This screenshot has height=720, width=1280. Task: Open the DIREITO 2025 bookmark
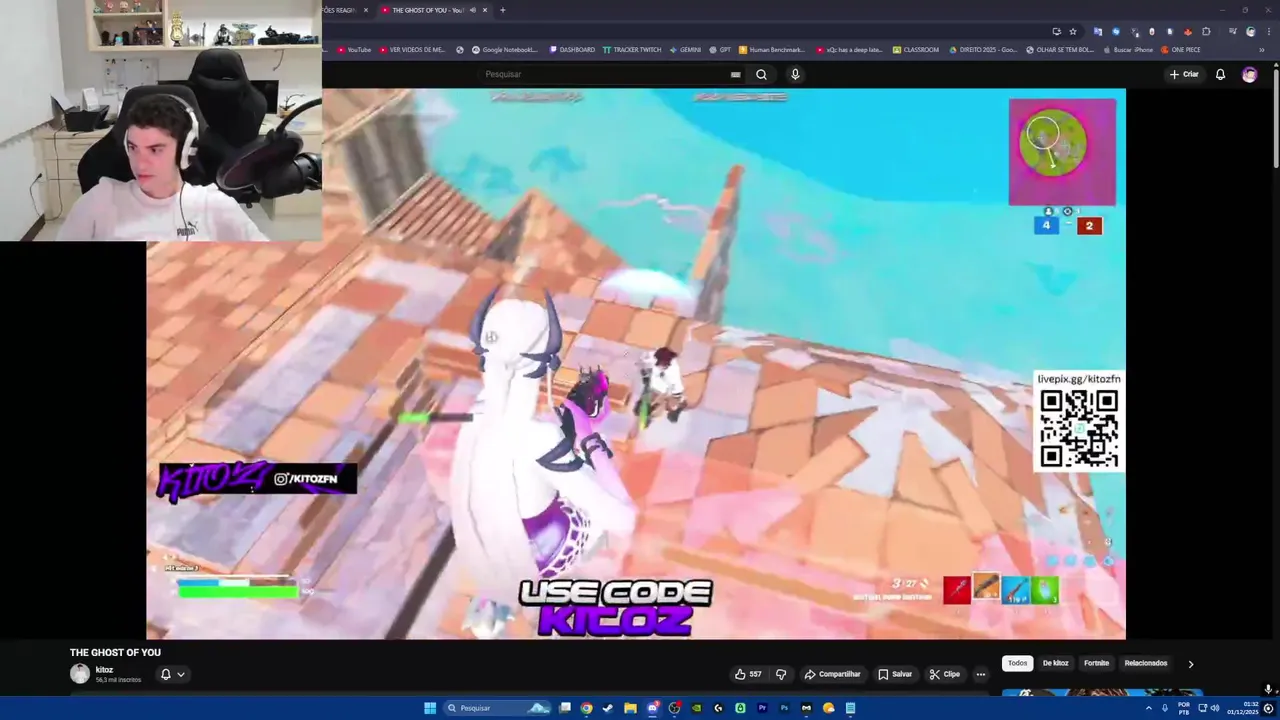click(982, 49)
